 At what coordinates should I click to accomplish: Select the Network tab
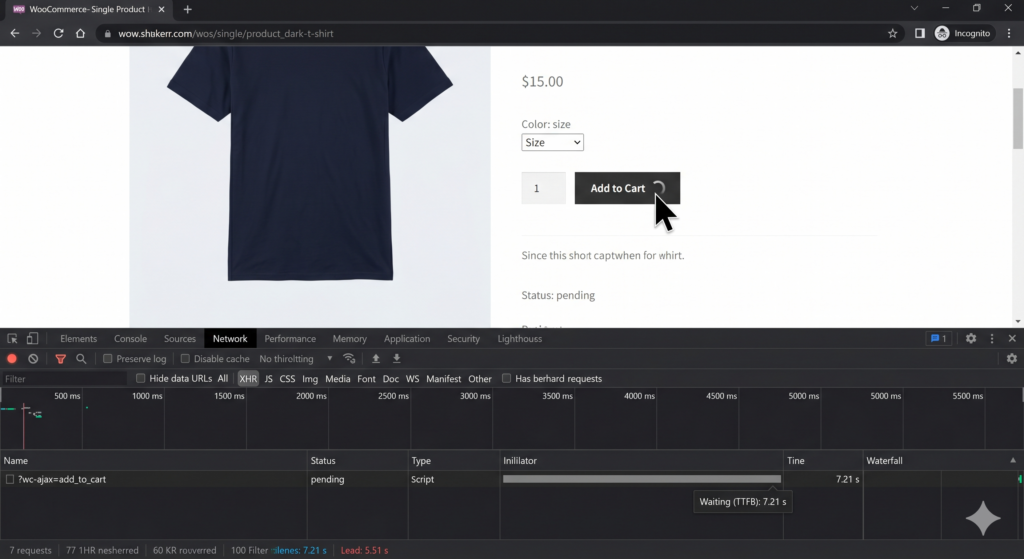230,338
